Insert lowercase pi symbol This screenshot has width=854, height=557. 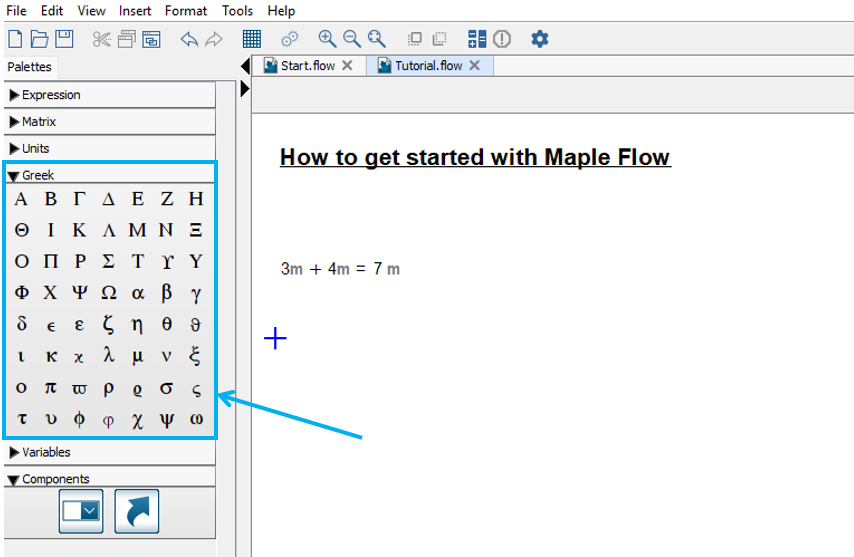[51, 388]
